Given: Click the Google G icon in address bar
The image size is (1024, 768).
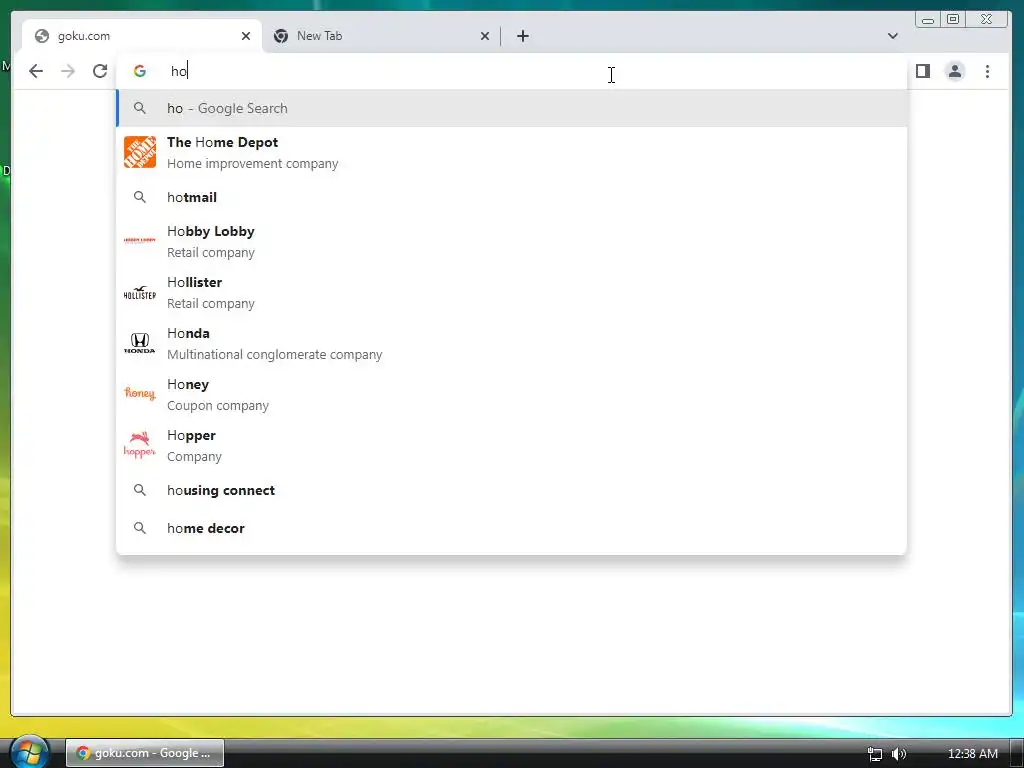Looking at the screenshot, I should click(140, 71).
